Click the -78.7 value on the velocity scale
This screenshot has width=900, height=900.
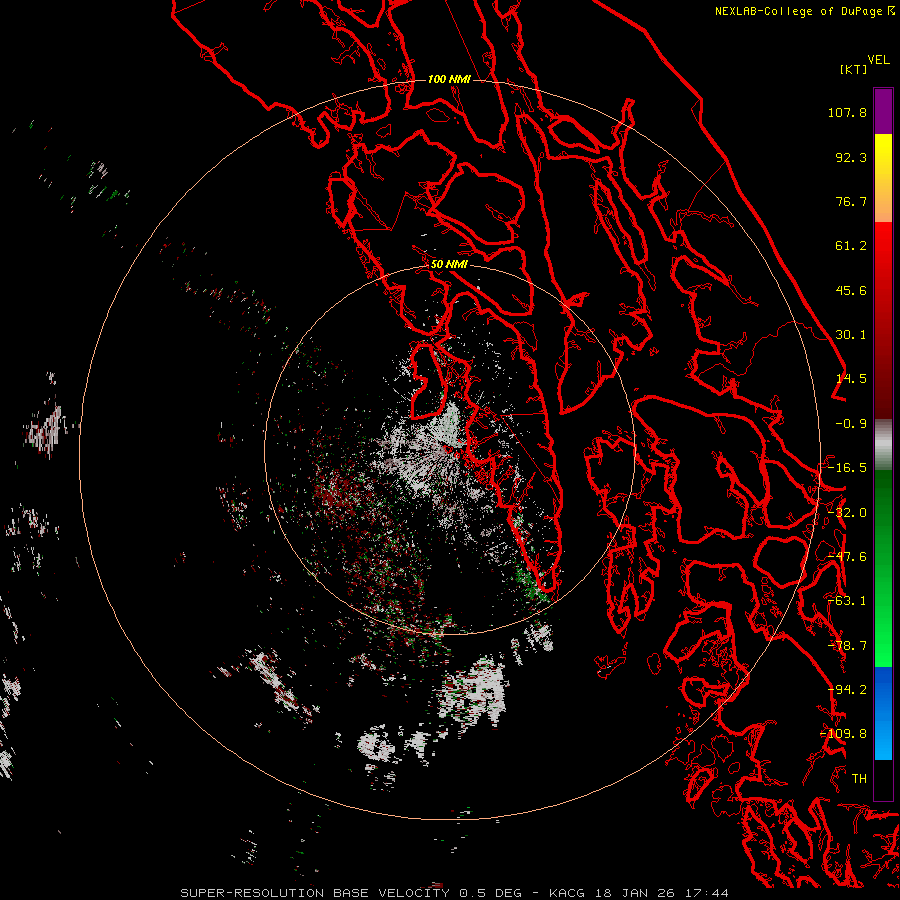tap(847, 646)
